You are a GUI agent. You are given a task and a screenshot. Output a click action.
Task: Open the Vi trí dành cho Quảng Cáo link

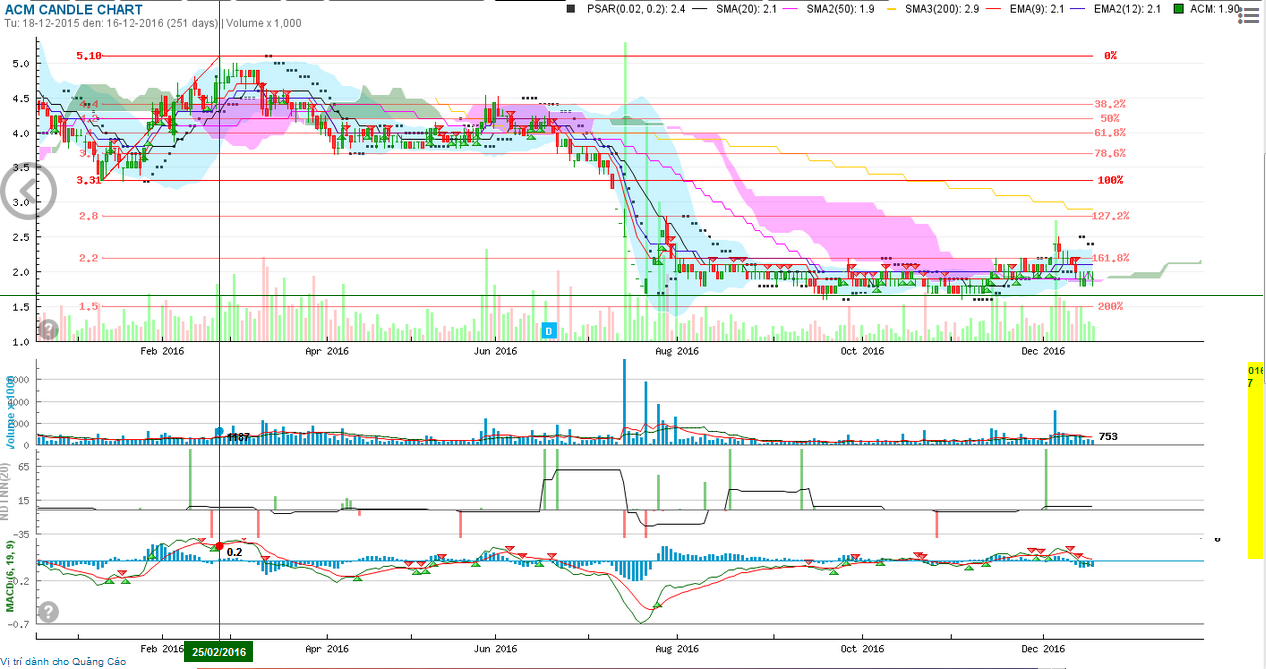coord(64,661)
